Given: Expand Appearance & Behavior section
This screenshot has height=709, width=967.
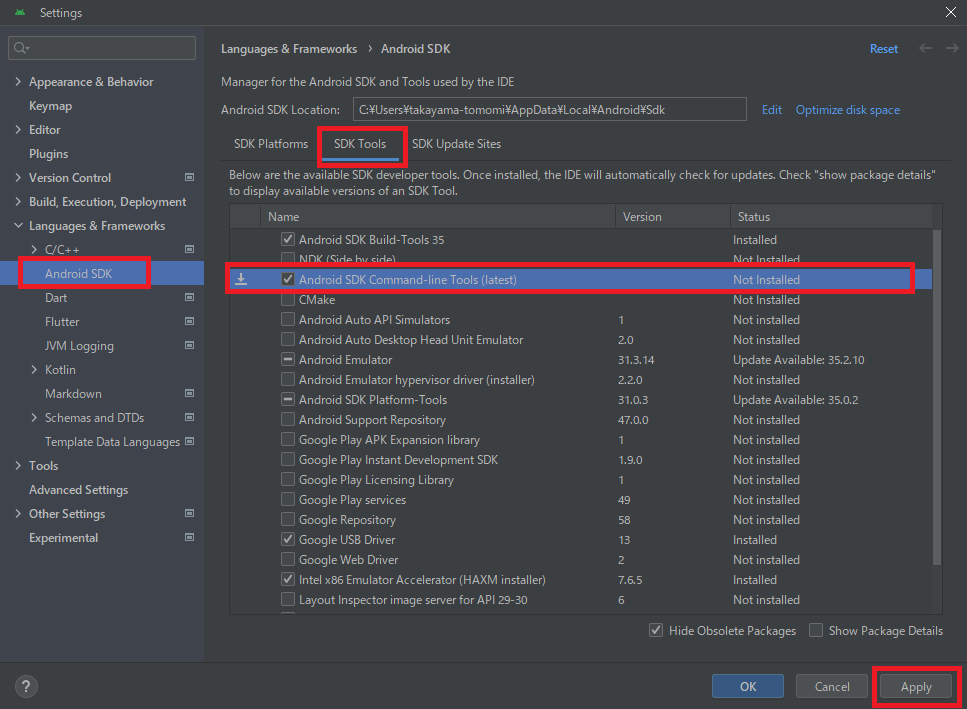Looking at the screenshot, I should pos(18,81).
